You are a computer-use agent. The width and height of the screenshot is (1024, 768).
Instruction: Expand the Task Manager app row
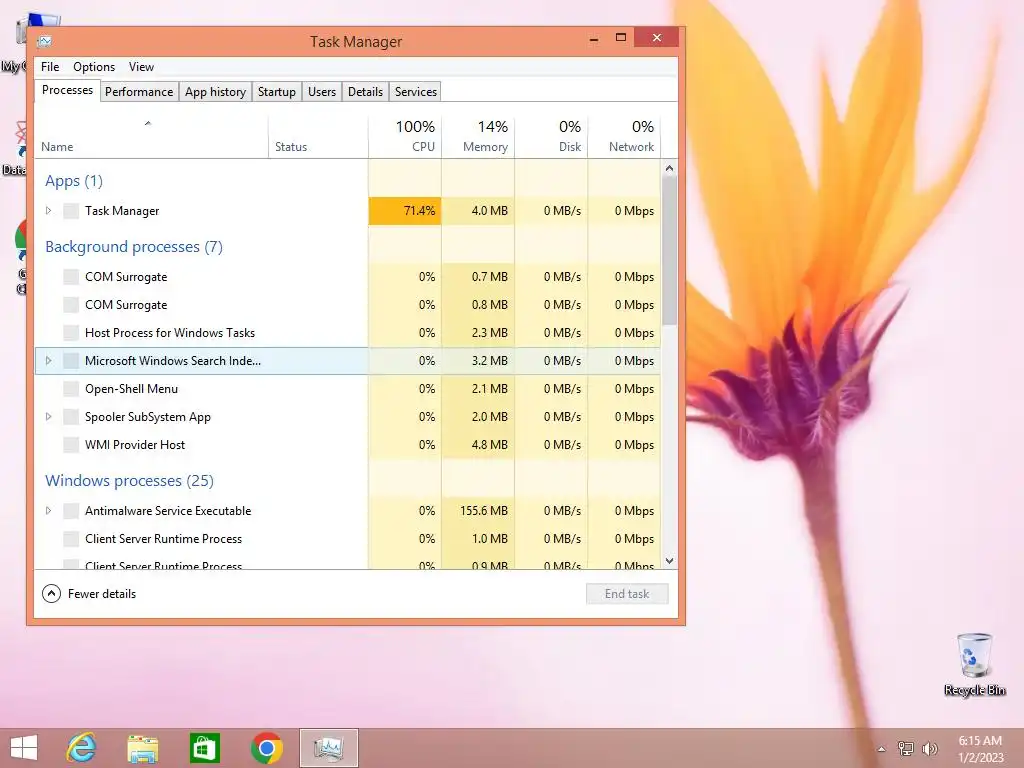pos(48,211)
